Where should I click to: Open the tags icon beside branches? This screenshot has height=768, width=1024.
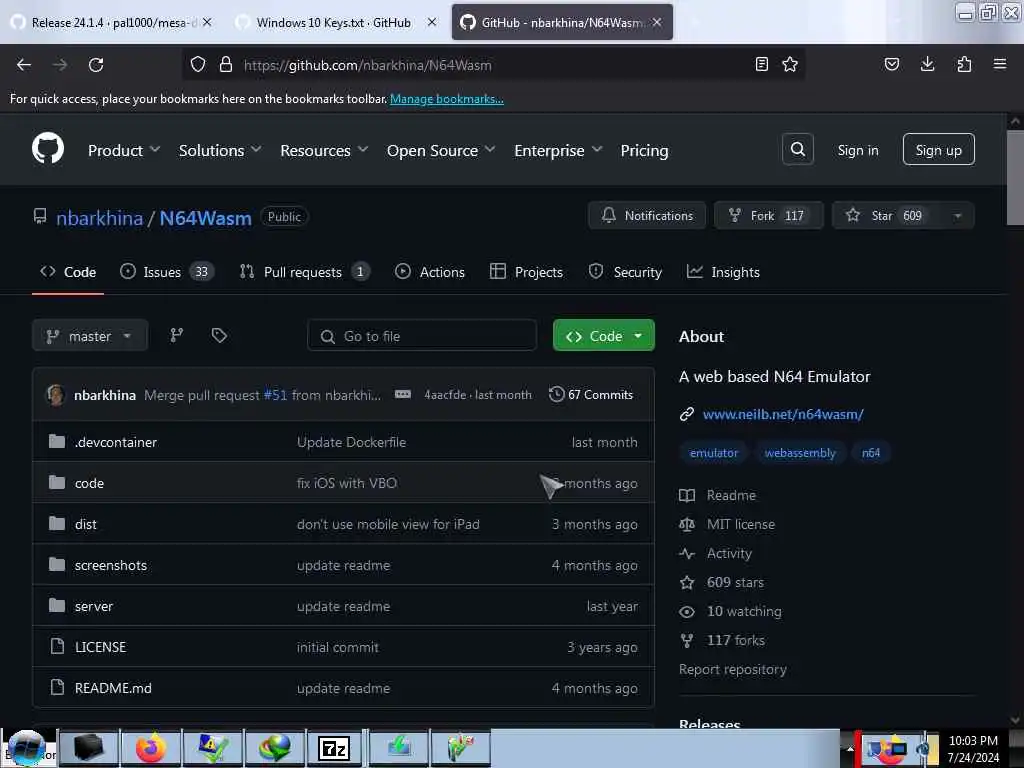click(219, 336)
